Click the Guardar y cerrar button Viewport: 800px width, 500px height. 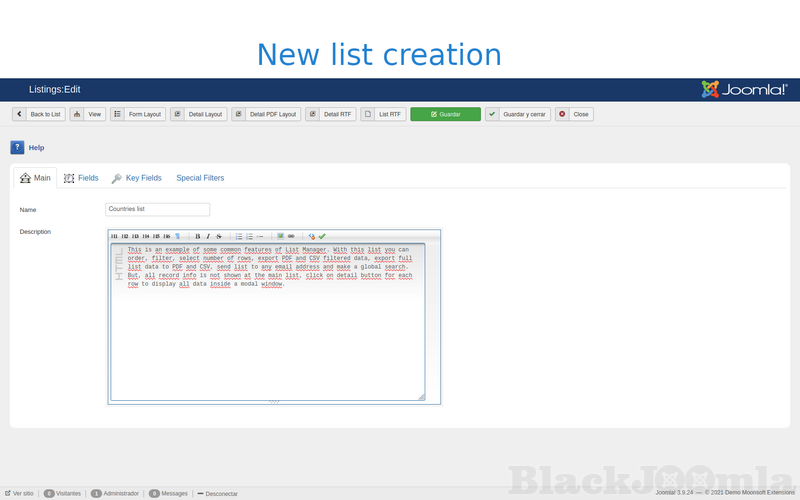coord(517,115)
